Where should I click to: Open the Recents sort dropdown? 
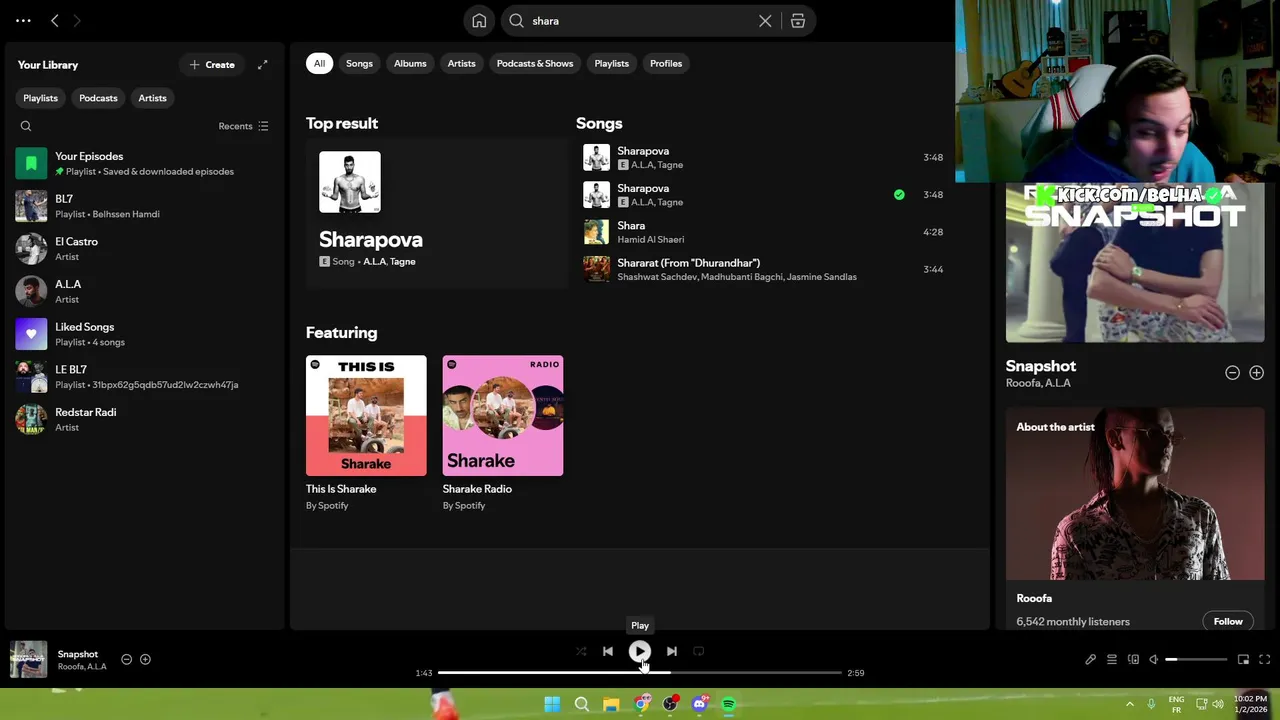243,126
